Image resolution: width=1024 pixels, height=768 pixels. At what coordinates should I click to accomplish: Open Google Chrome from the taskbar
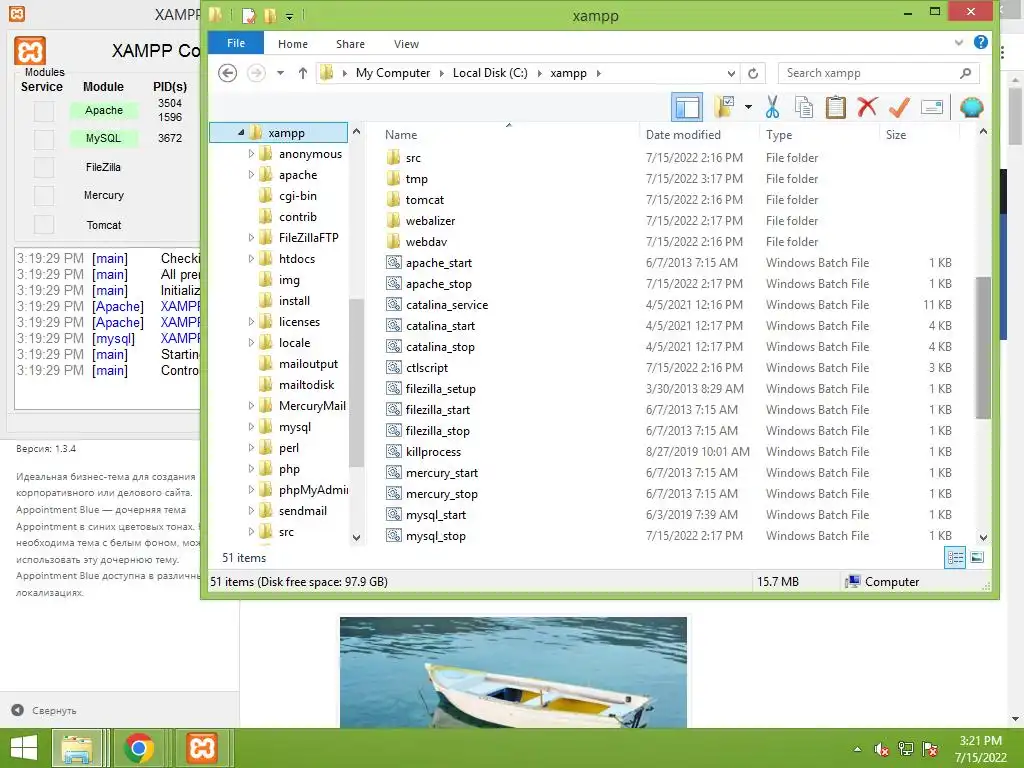click(x=138, y=748)
